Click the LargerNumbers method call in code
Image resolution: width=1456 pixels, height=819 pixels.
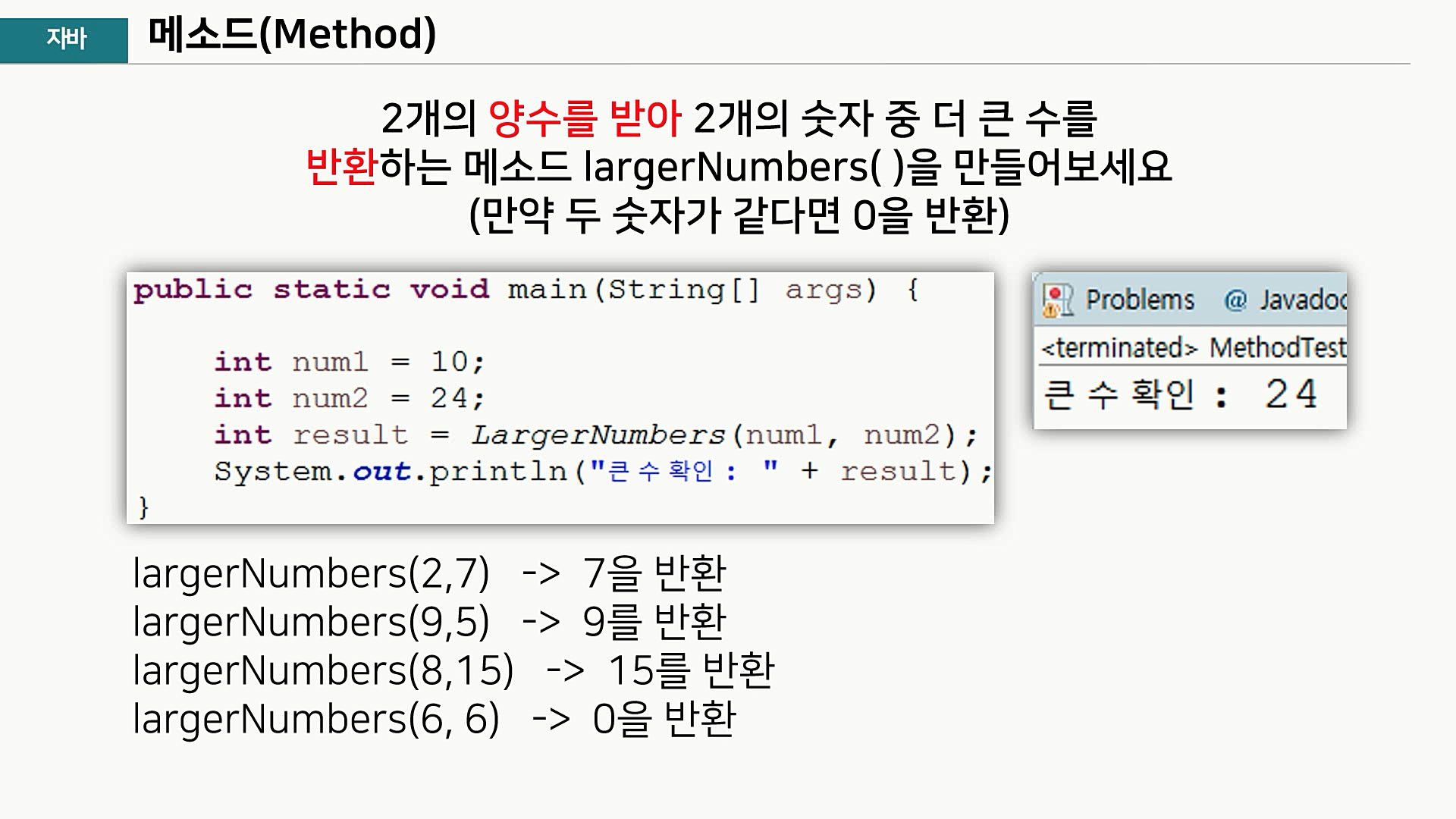click(x=598, y=435)
